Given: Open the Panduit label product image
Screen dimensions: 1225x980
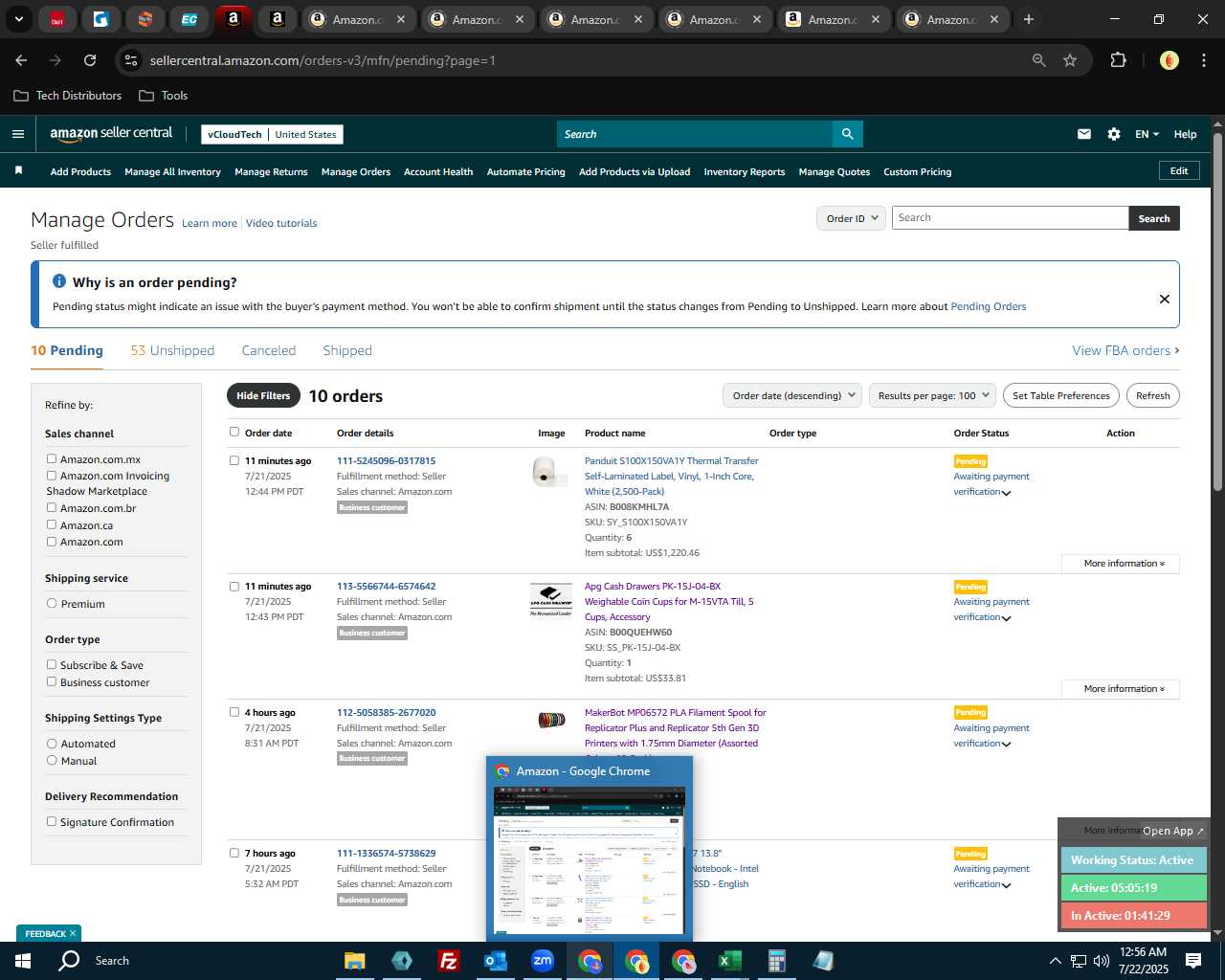Looking at the screenshot, I should point(548,472).
